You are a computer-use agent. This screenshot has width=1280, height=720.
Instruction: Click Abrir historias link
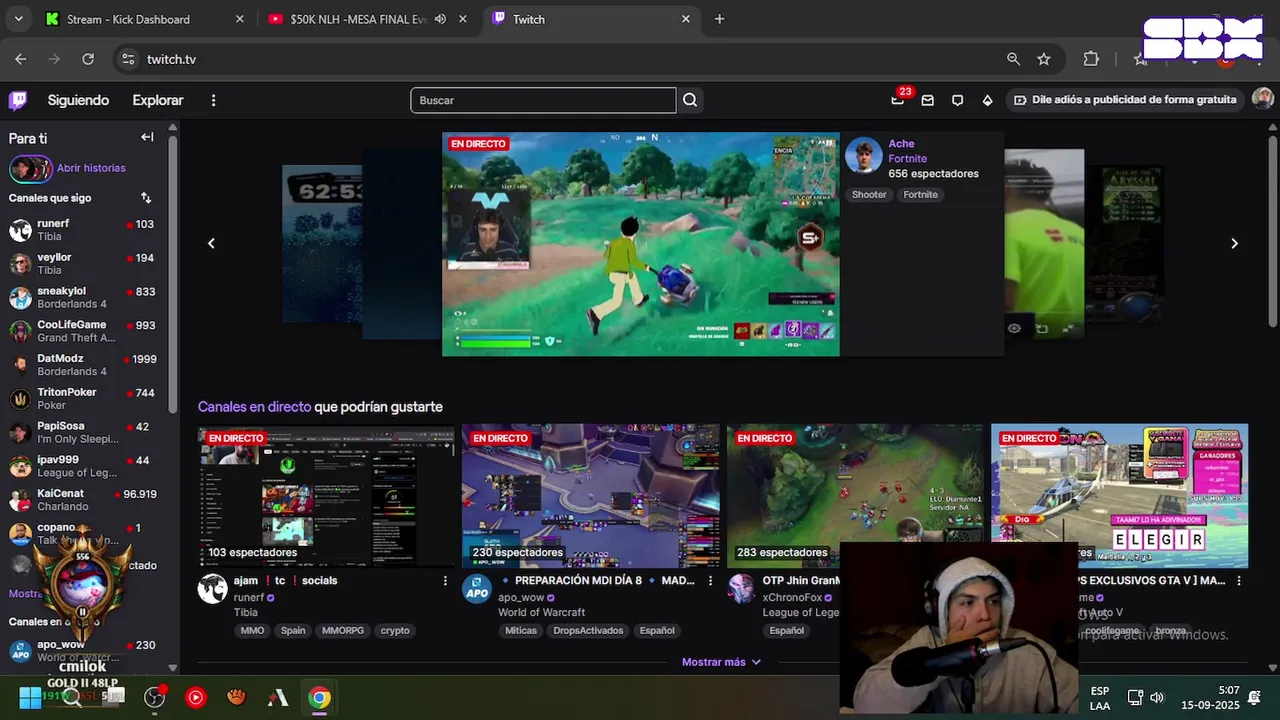click(x=91, y=168)
